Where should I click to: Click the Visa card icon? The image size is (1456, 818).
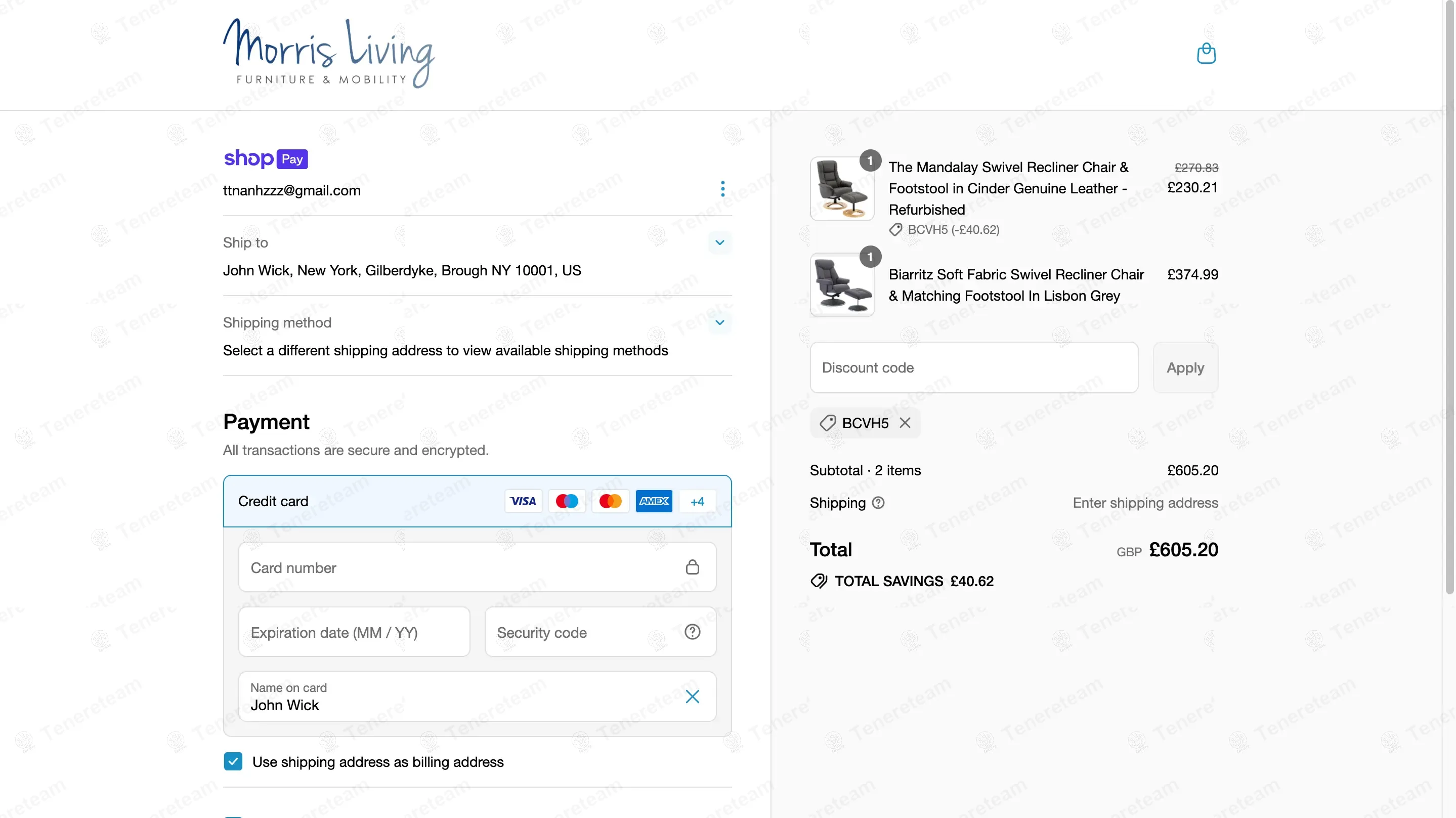point(523,501)
